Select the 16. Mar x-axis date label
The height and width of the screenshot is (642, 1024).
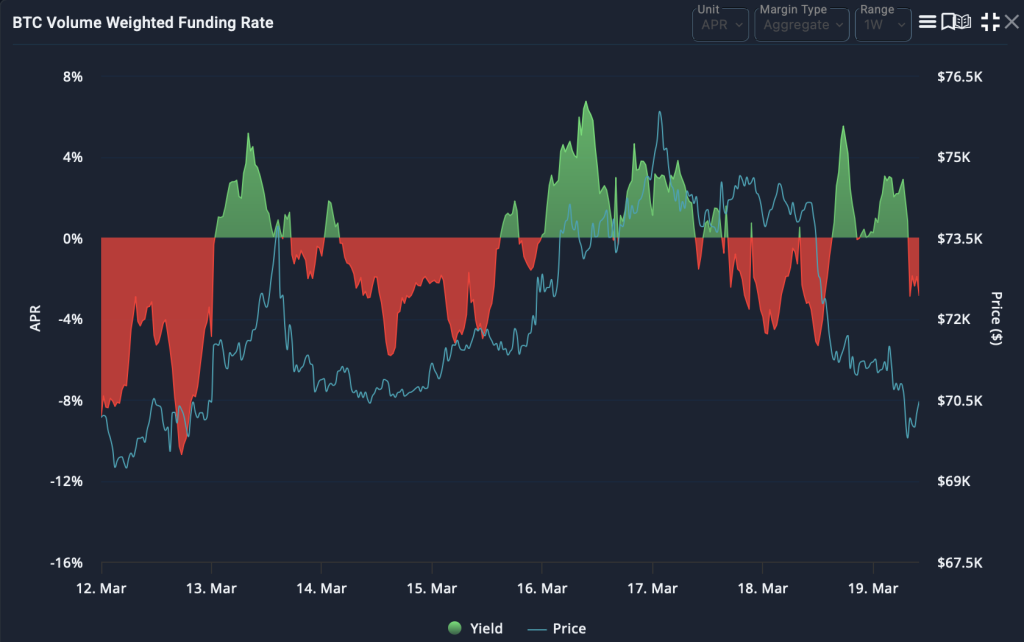tap(541, 589)
